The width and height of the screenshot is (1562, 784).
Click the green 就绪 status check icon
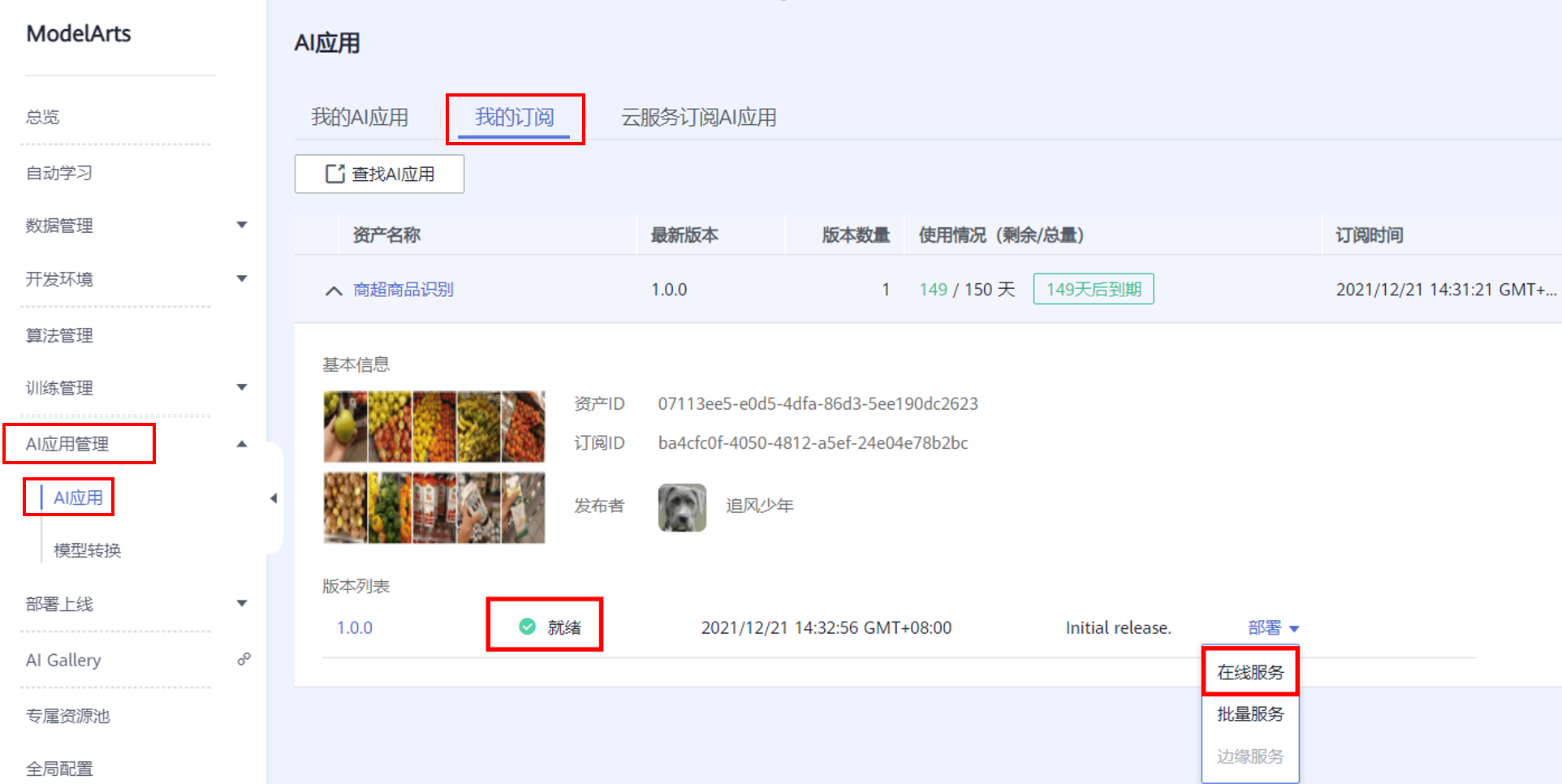pos(527,627)
